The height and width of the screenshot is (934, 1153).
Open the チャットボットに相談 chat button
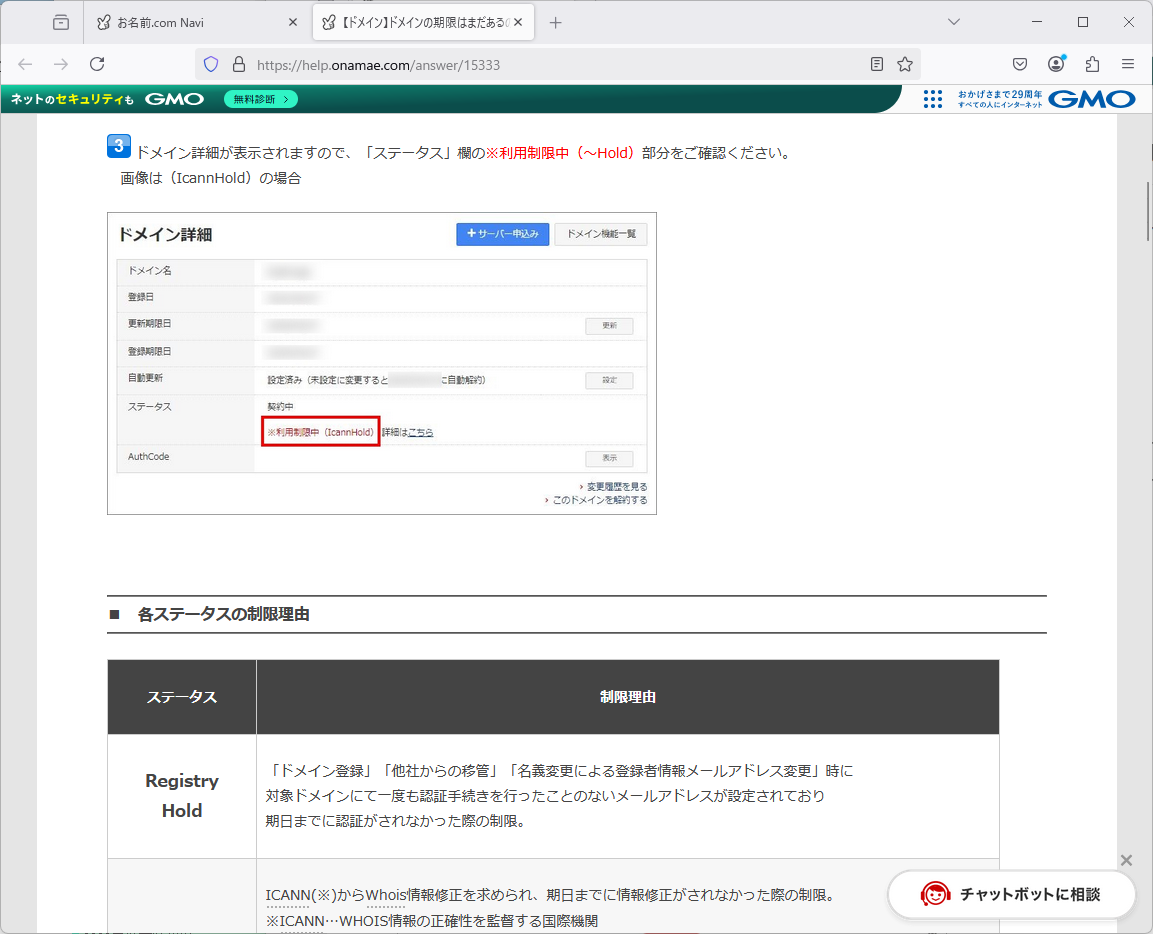(x=1012, y=894)
